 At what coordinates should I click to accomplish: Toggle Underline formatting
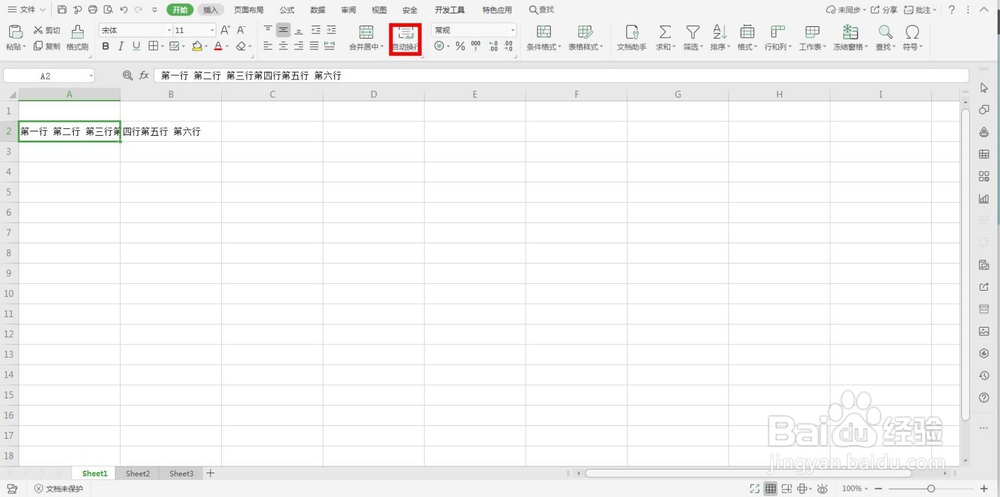point(136,46)
